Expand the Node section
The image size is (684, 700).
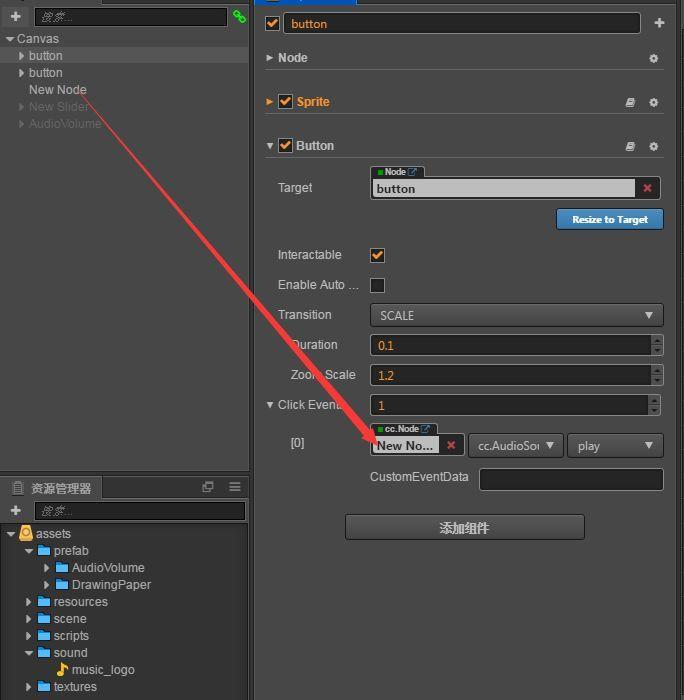tap(269, 58)
